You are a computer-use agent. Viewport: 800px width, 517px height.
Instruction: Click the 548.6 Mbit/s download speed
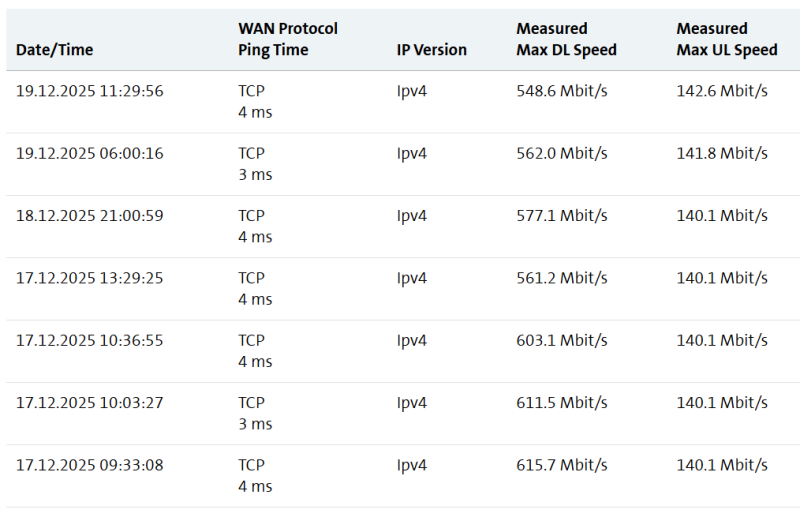562,91
